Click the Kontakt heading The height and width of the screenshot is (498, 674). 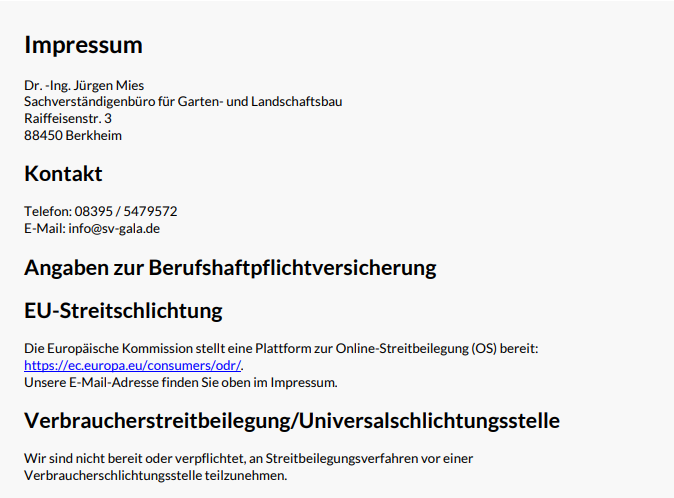coord(63,173)
